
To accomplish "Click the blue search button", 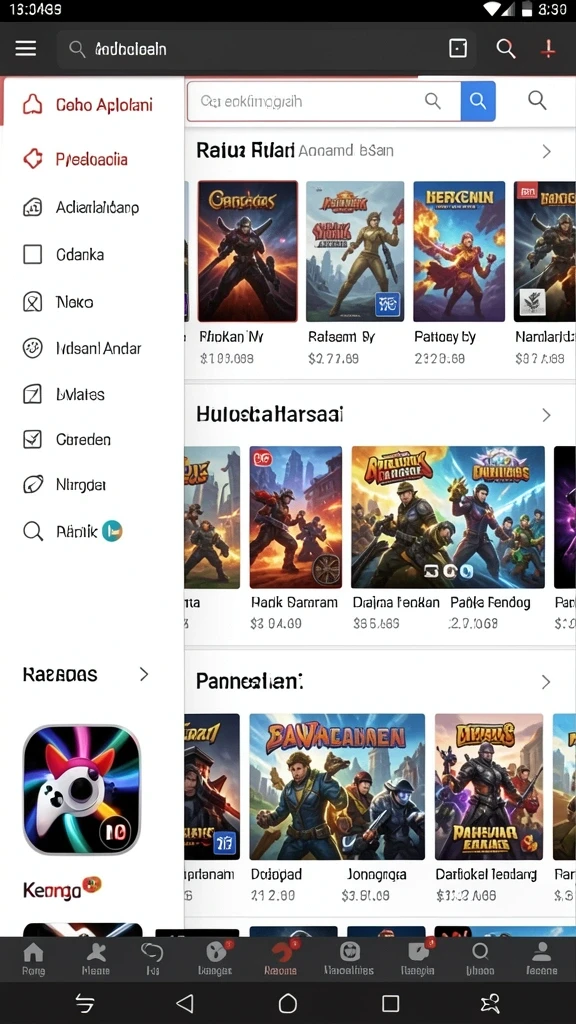I will click(x=478, y=101).
